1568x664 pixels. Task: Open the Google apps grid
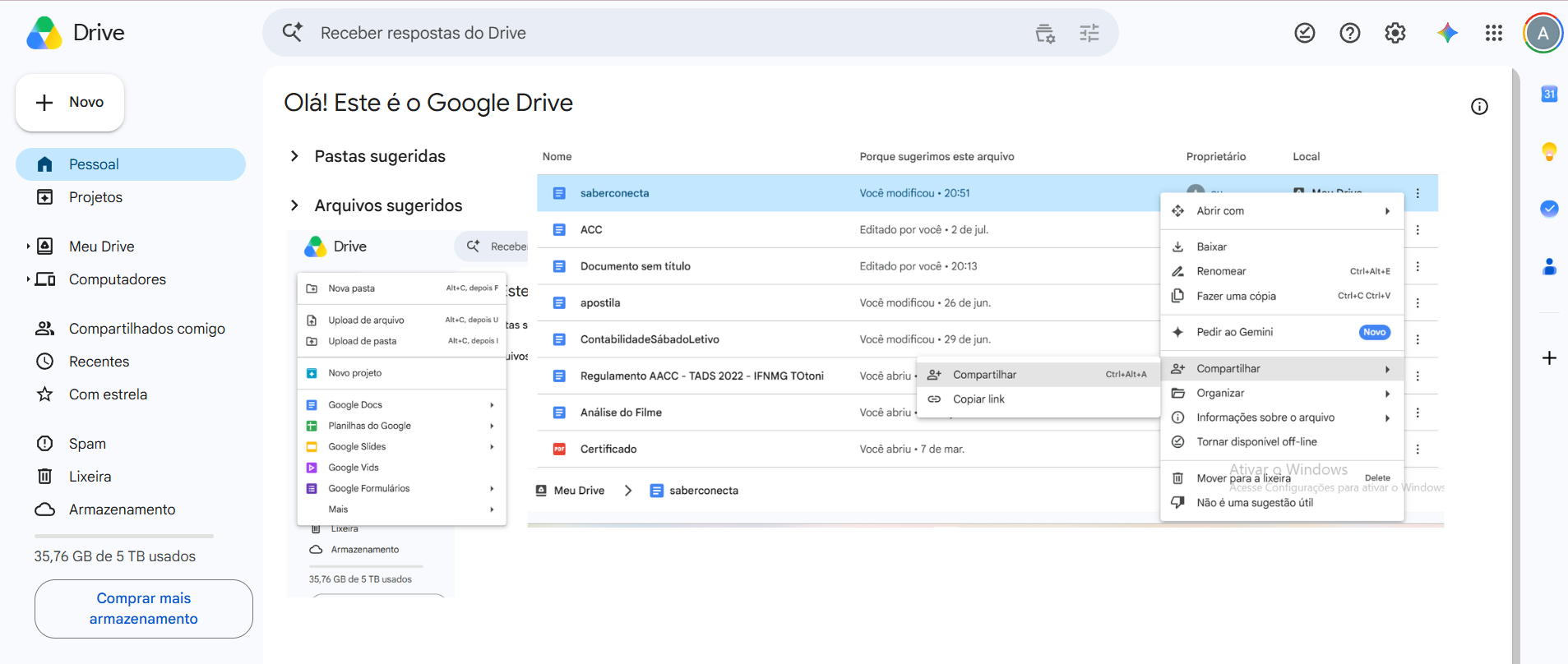click(x=1494, y=33)
